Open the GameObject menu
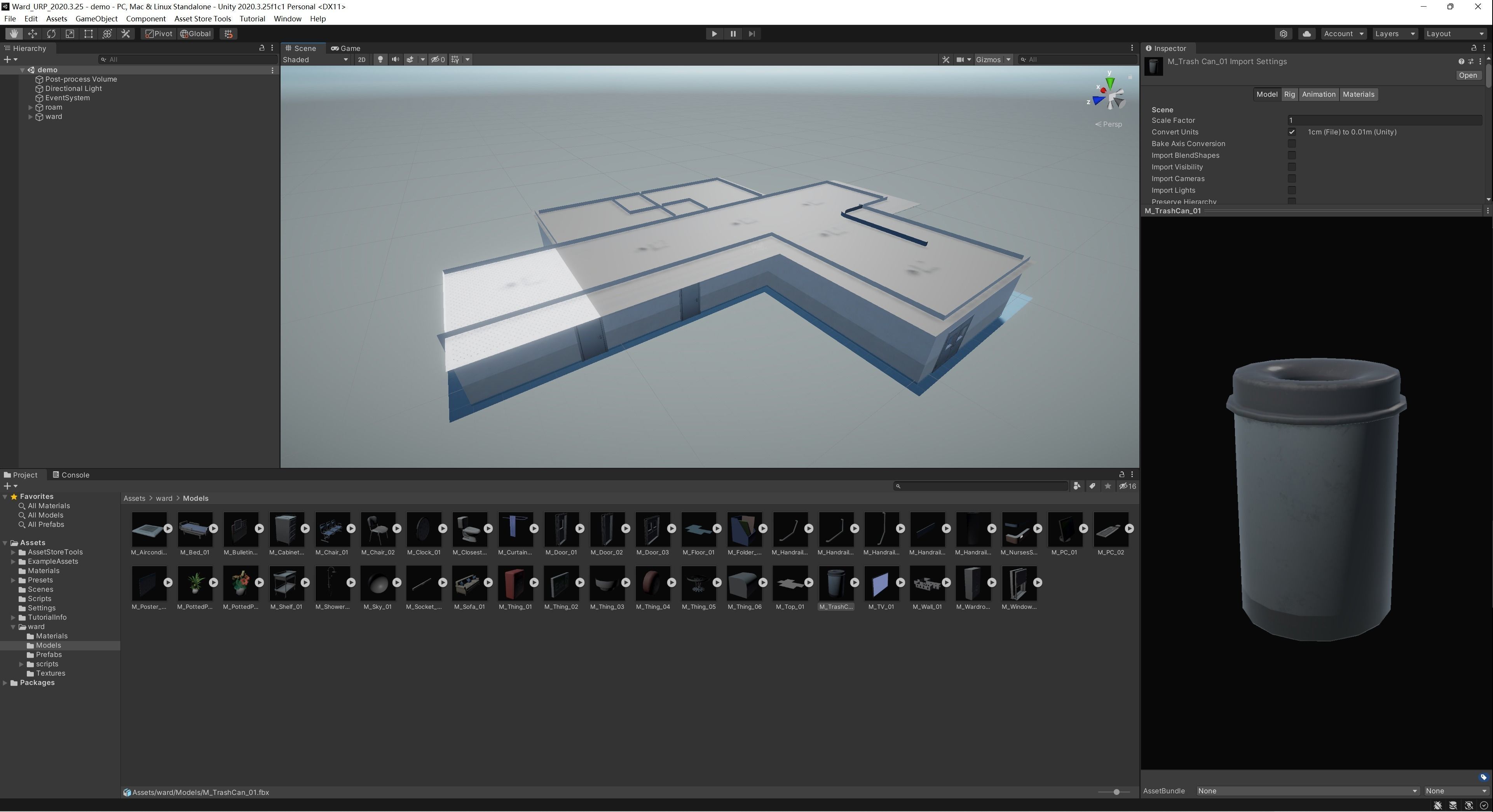This screenshot has height=812, width=1493. coord(96,19)
